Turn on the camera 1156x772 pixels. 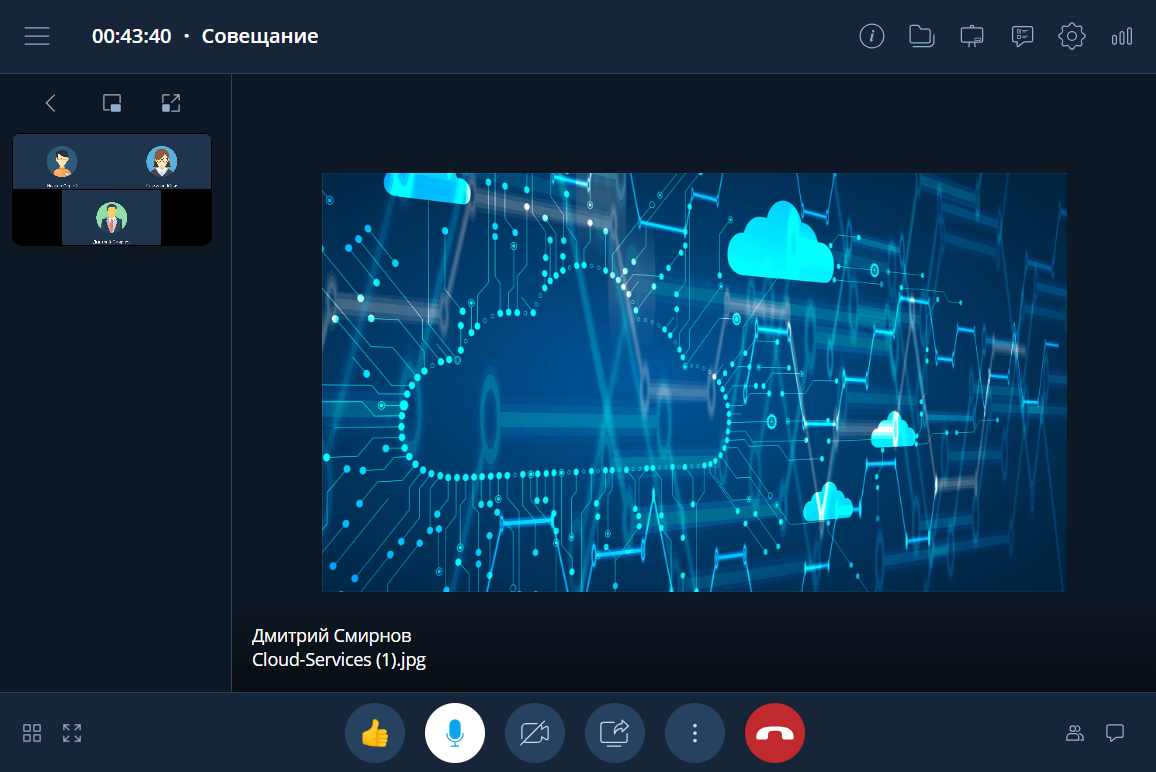click(535, 733)
